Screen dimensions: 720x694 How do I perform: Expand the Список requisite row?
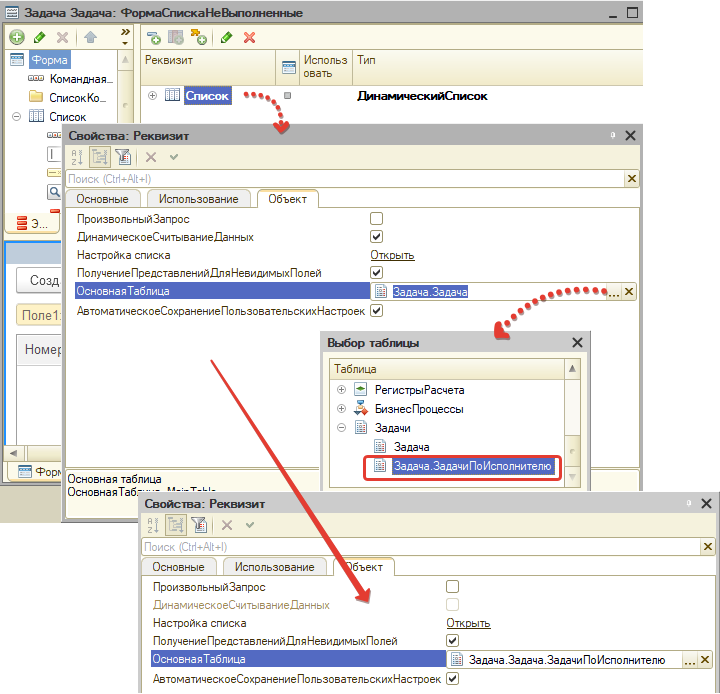pyautogui.click(x=152, y=96)
